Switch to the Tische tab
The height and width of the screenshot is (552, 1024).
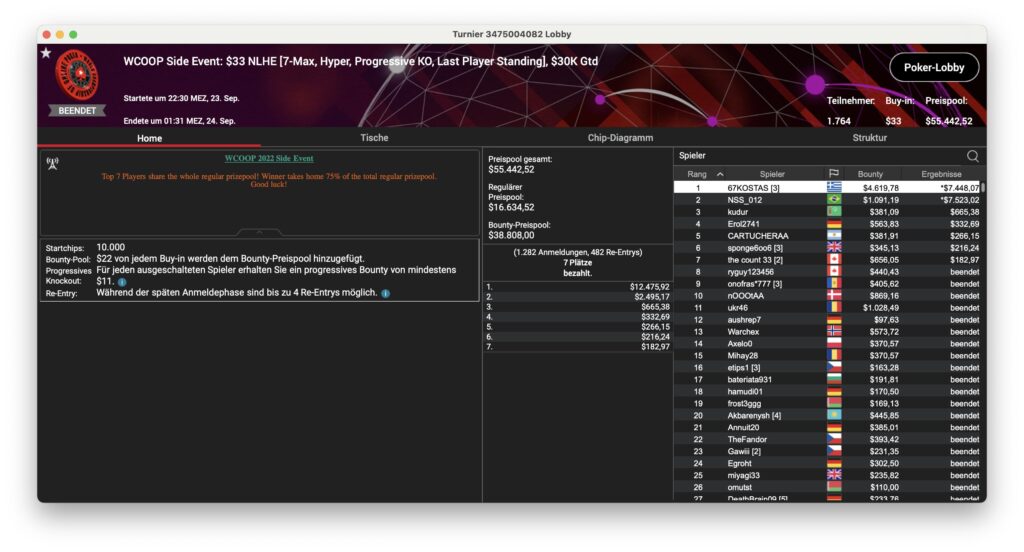374,138
